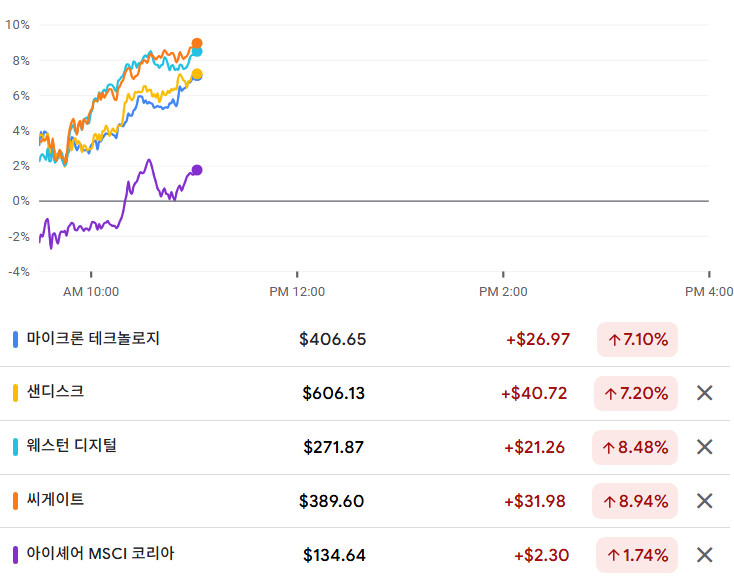The width and height of the screenshot is (734, 576).
Task: Select the 웨스턴 디지털 stock name
Action: tap(72, 446)
